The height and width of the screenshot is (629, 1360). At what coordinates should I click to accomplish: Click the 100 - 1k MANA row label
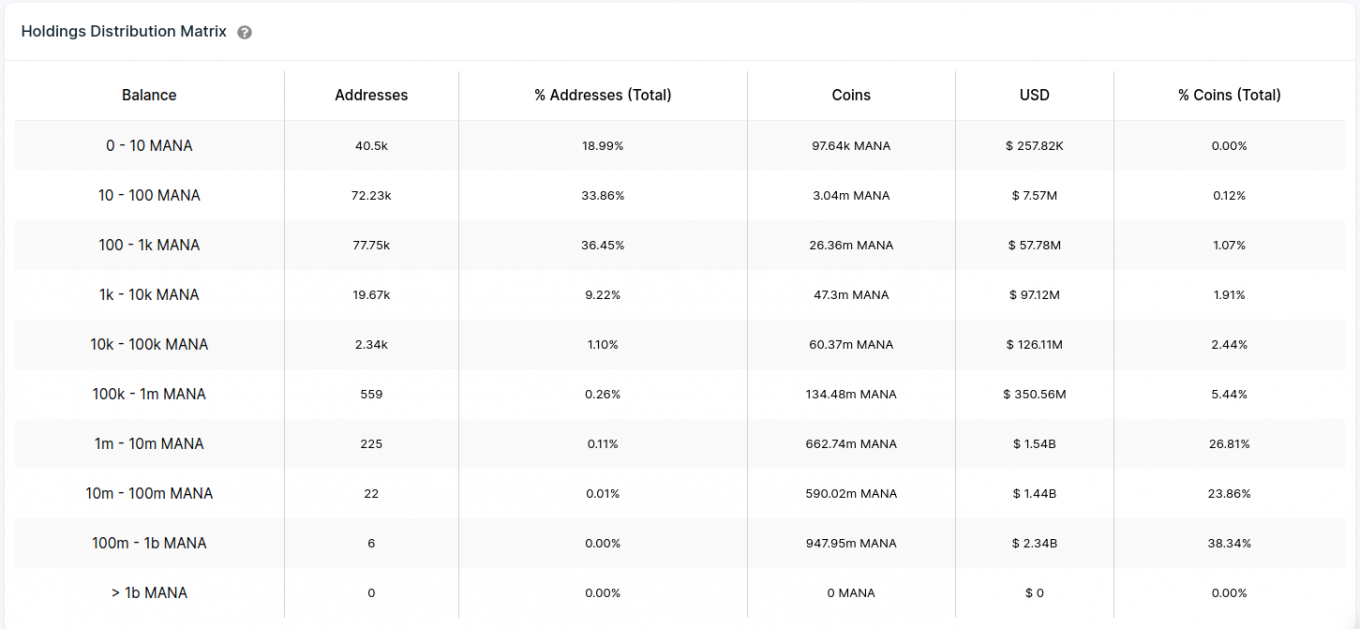(149, 245)
